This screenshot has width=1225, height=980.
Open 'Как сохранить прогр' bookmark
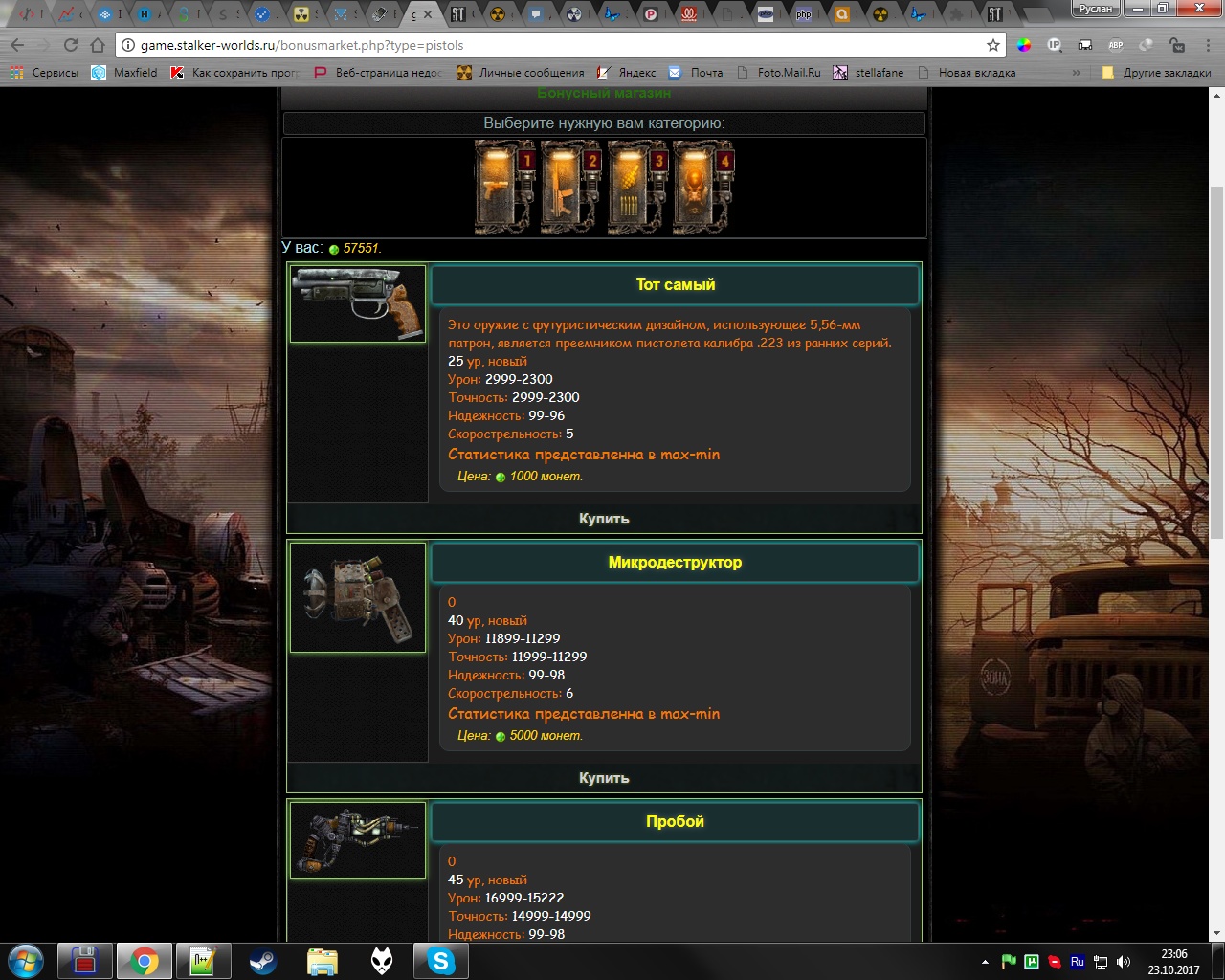[x=234, y=73]
